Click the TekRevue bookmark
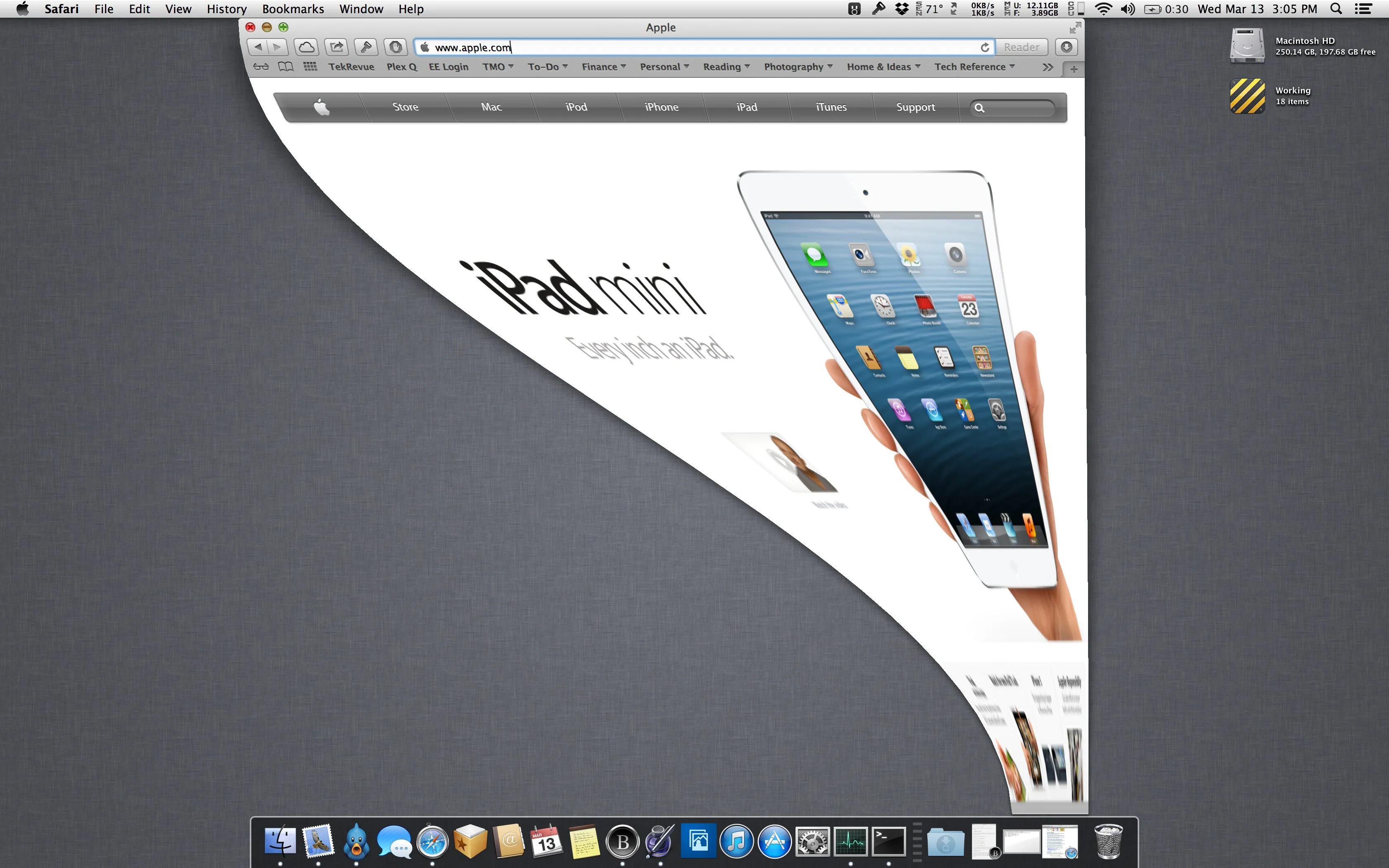 351,67
